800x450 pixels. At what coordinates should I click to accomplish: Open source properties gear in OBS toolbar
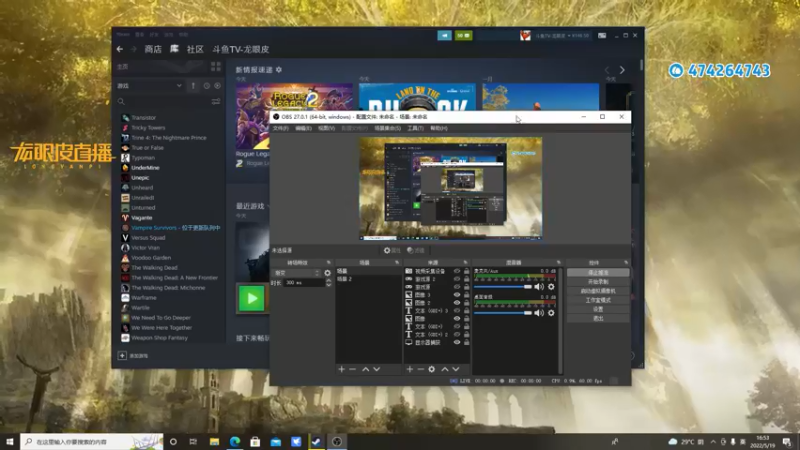(392, 251)
